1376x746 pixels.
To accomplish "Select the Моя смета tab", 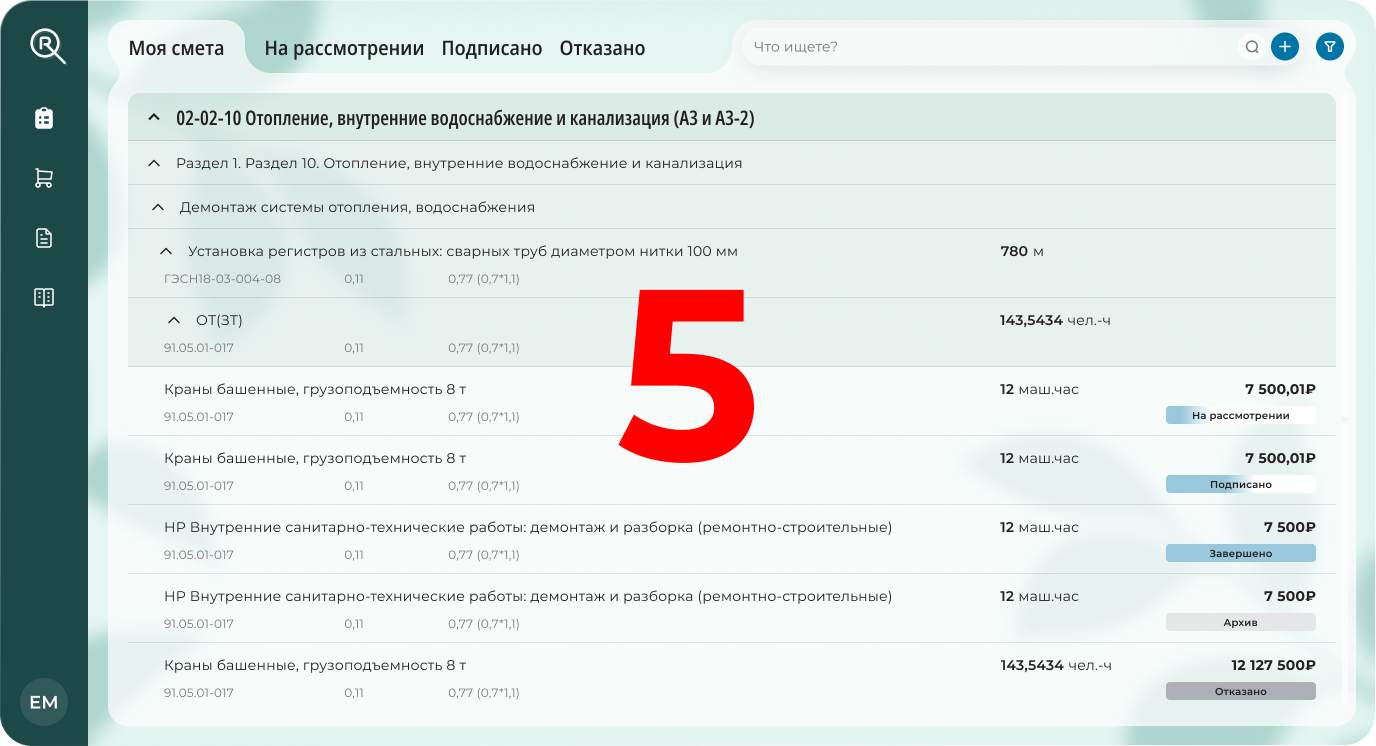I will pos(178,45).
